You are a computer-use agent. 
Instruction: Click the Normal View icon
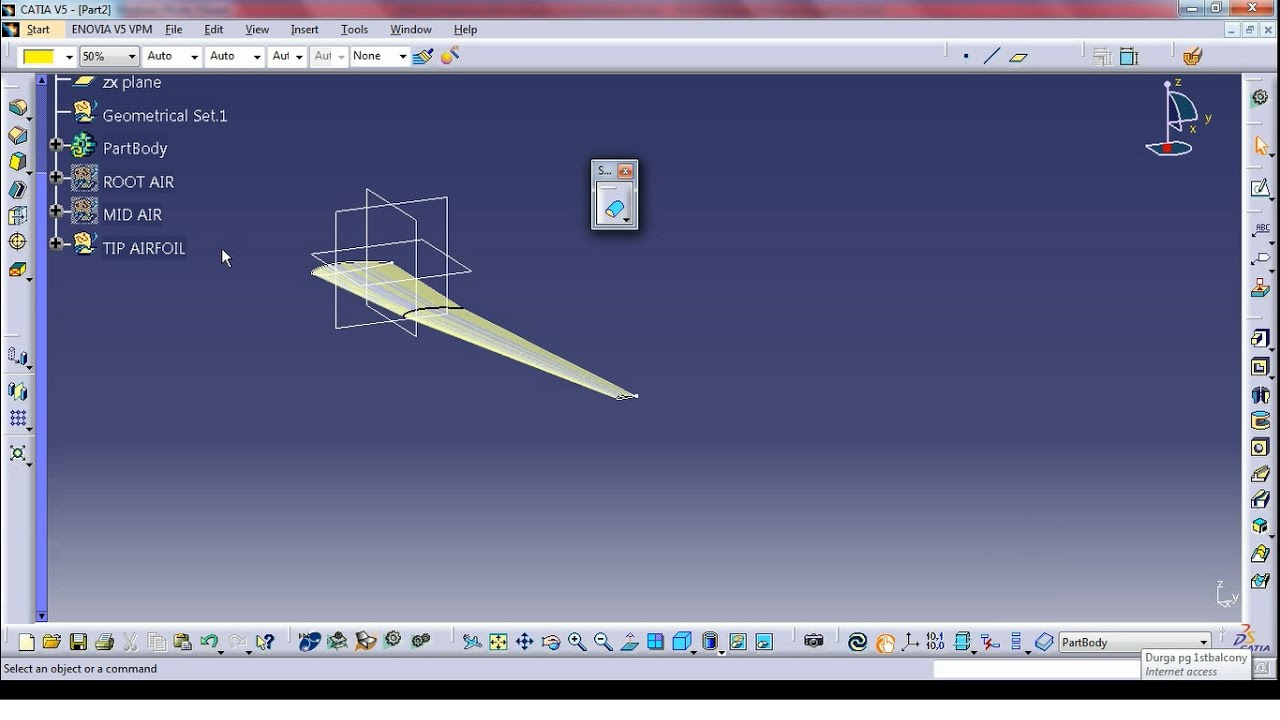click(x=629, y=642)
